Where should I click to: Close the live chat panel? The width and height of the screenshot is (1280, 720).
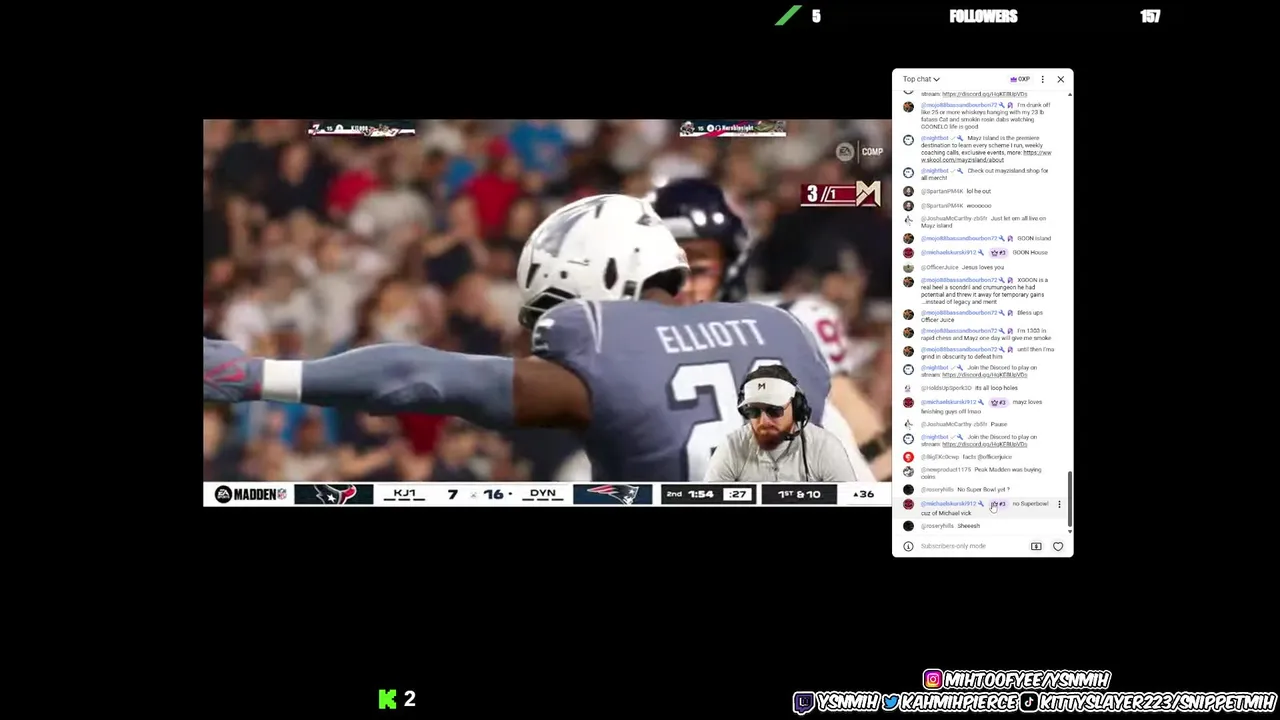pyautogui.click(x=1061, y=79)
